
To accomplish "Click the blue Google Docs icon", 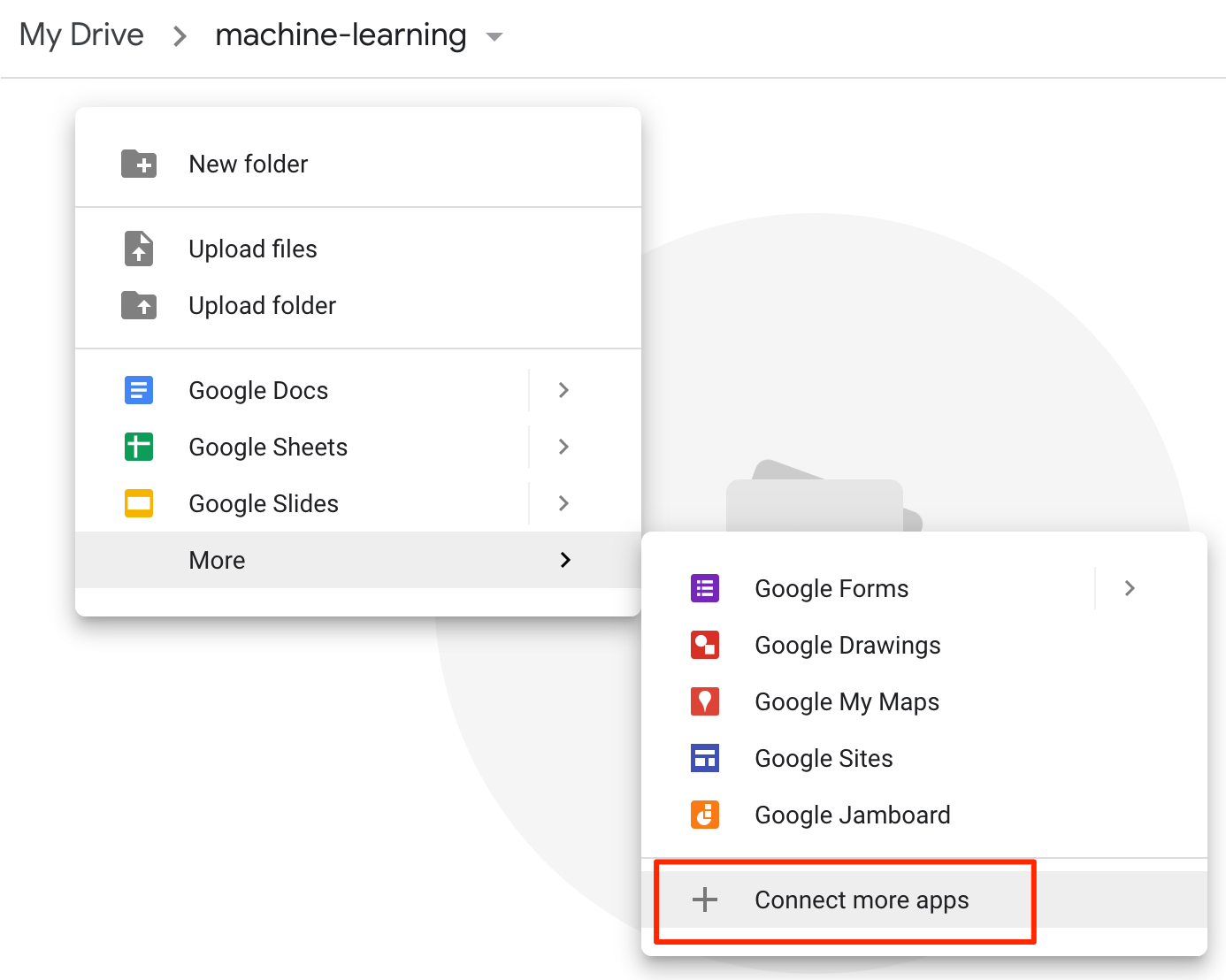I will coord(139,390).
